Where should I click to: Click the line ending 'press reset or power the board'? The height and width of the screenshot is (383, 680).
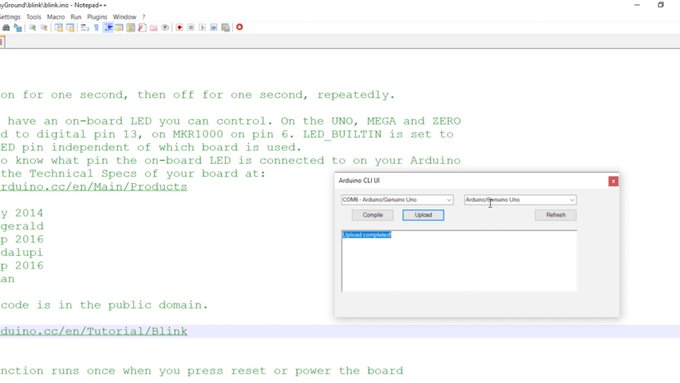click(202, 371)
